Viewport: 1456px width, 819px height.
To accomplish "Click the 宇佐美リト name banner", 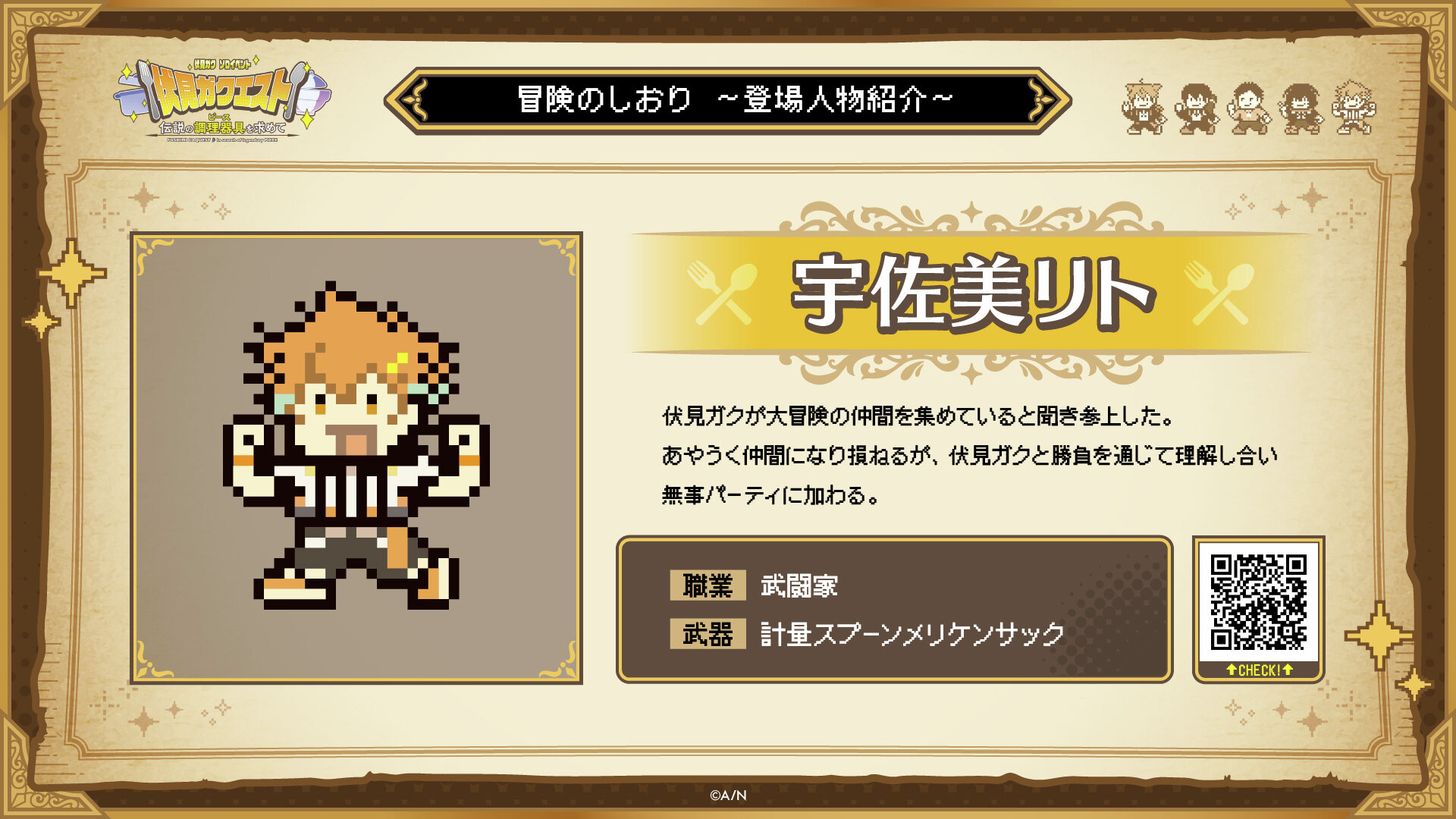I will (972, 293).
